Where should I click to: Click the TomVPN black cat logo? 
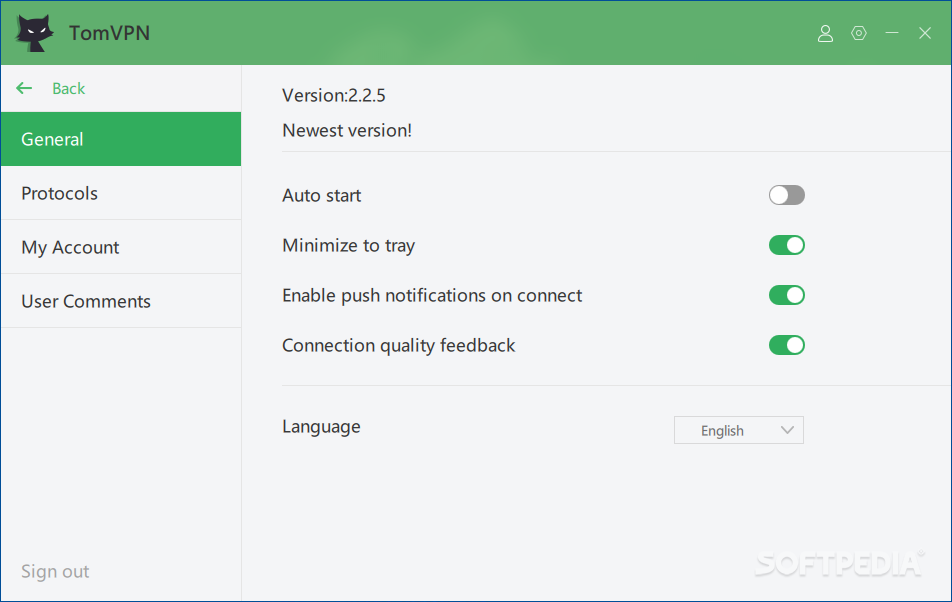point(34,33)
